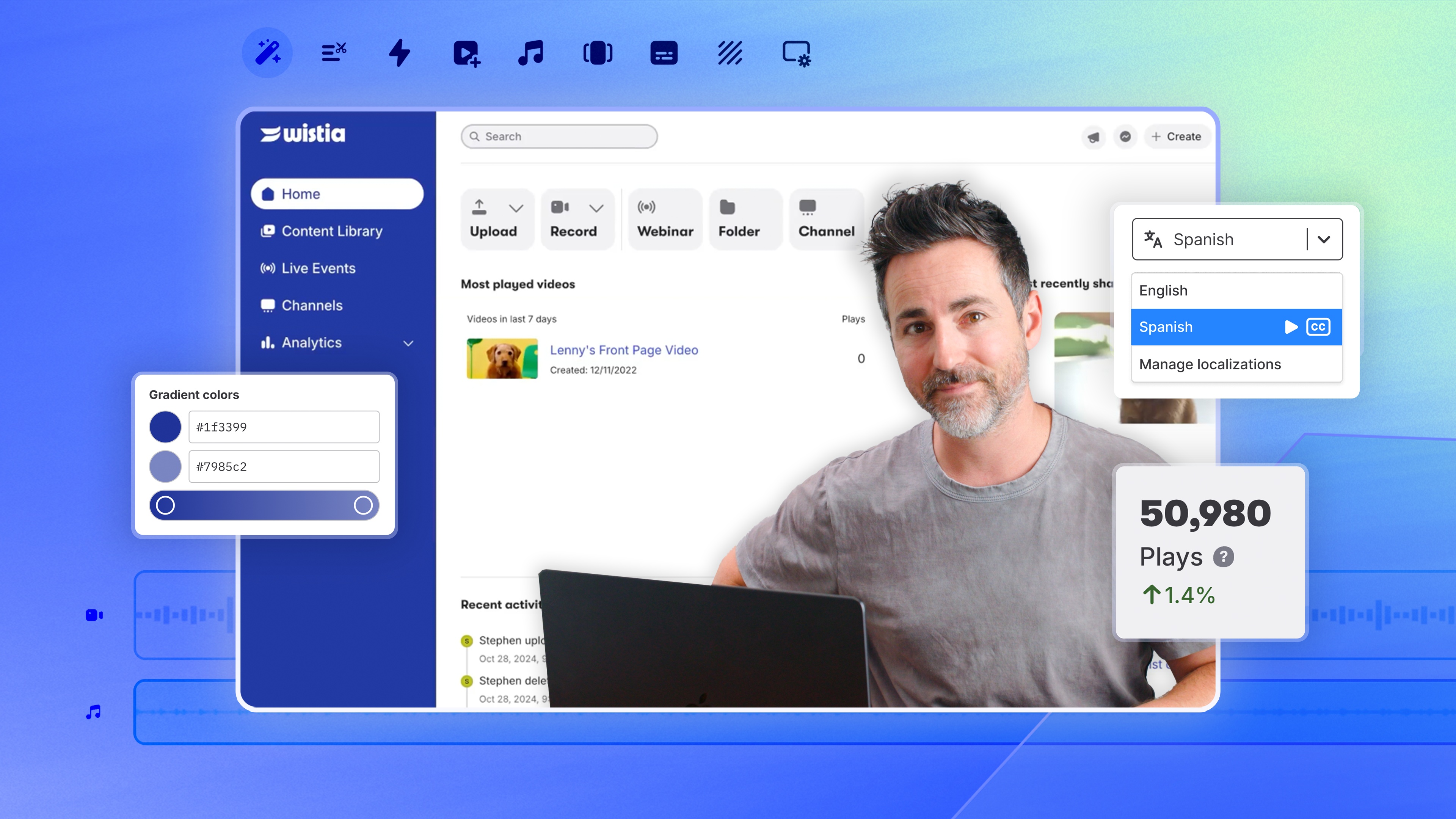This screenshot has height=819, width=1456.
Task: Open the Record options chevron
Action: tap(596, 208)
